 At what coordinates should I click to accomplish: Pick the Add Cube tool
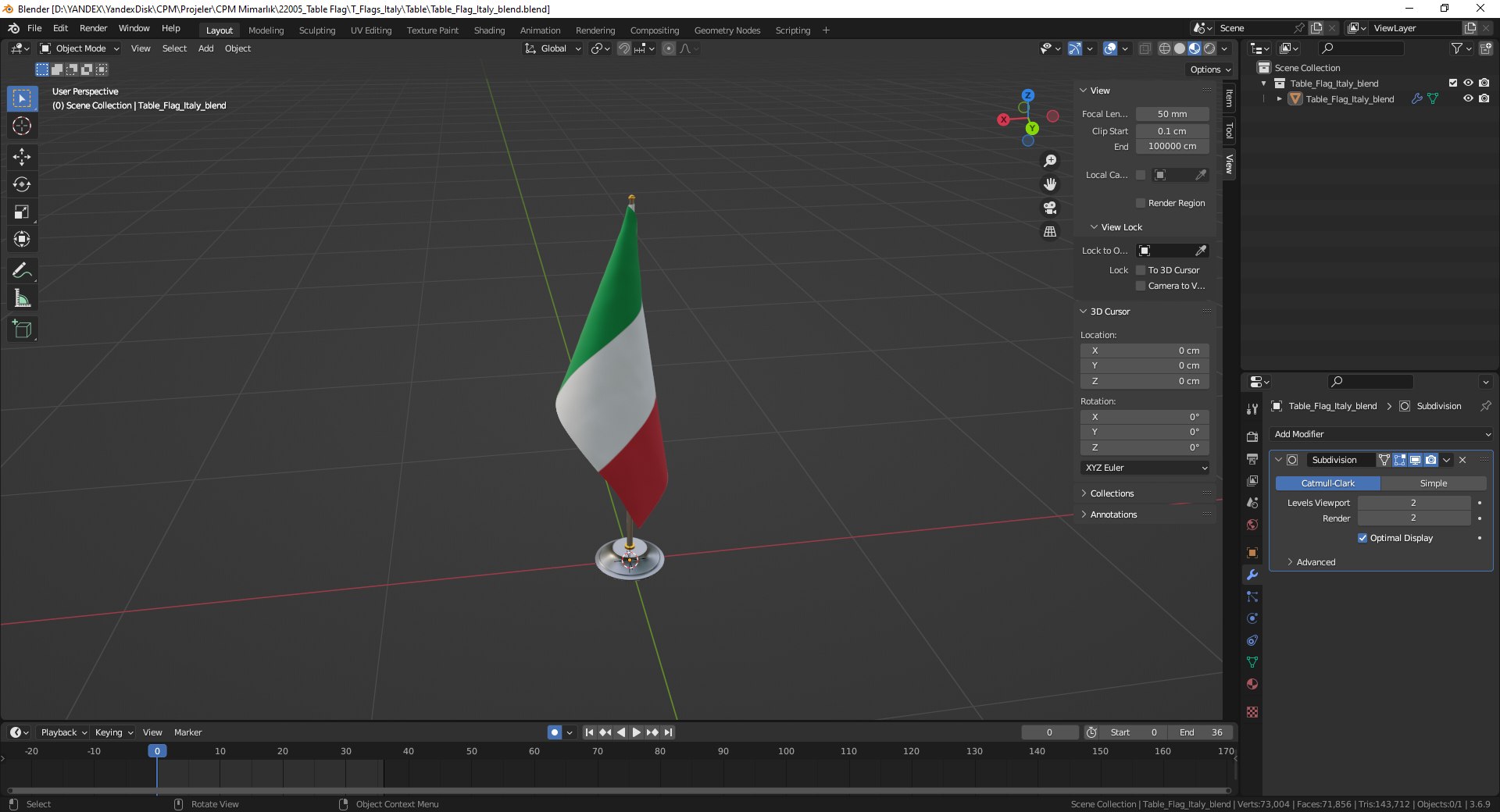(22, 329)
